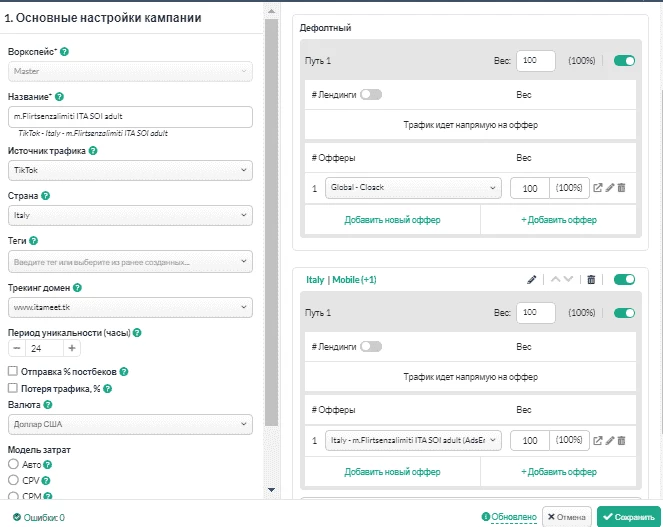The height and width of the screenshot is (527, 663).
Task: Open the Валюта dropdown showing Доллар США
Action: click(130, 424)
